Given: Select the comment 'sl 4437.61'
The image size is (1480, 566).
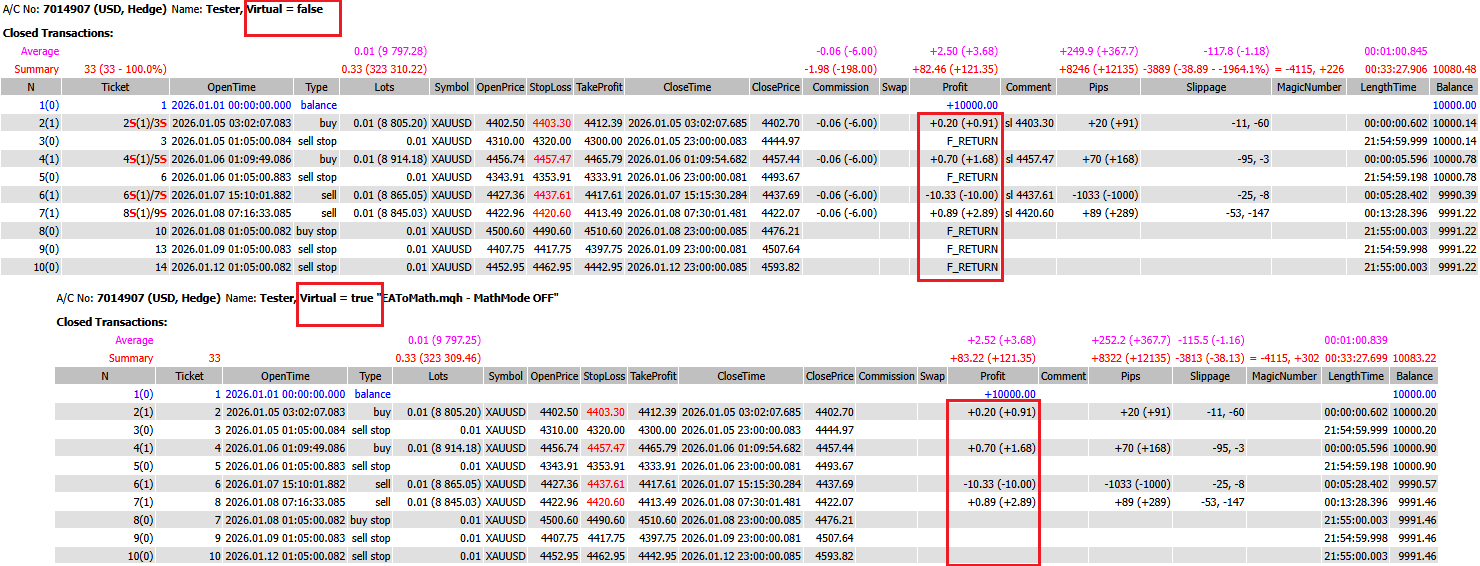Looking at the screenshot, I should click(x=1030, y=195).
